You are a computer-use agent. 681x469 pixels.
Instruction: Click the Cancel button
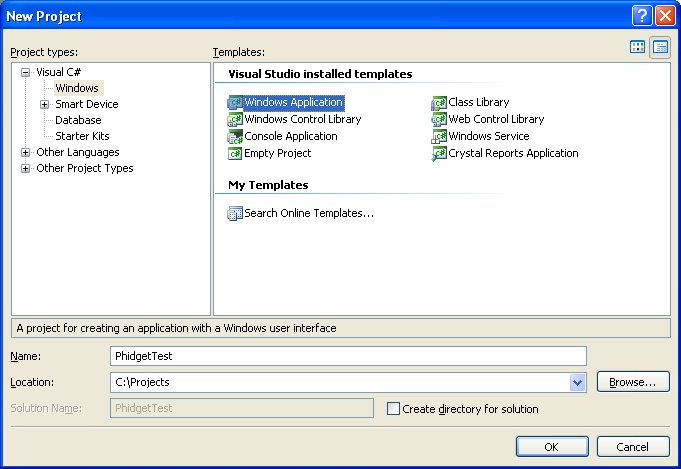633,447
